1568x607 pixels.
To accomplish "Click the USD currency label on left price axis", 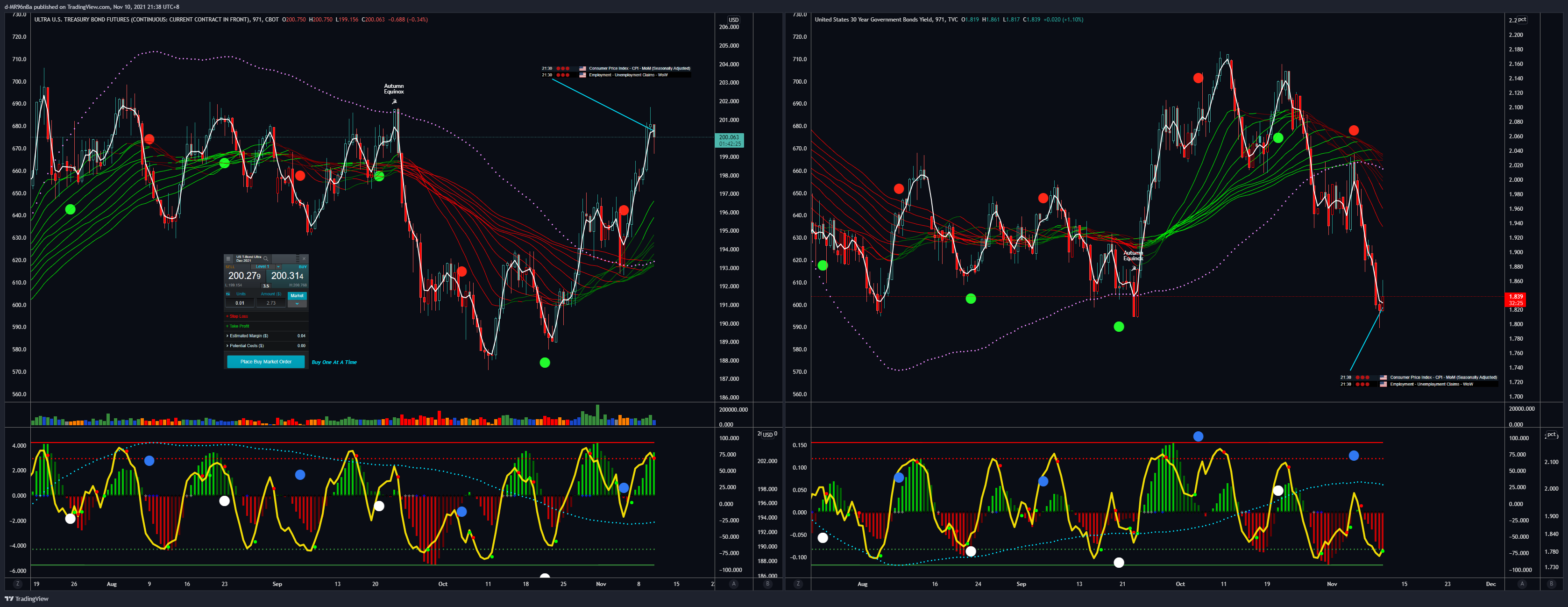I will pyautogui.click(x=733, y=20).
